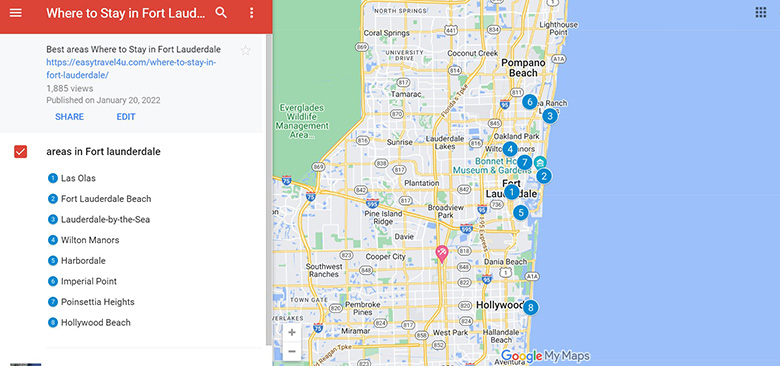Image resolution: width=780 pixels, height=366 pixels.
Task: Click the search magnifier icon
Action: tap(221, 13)
